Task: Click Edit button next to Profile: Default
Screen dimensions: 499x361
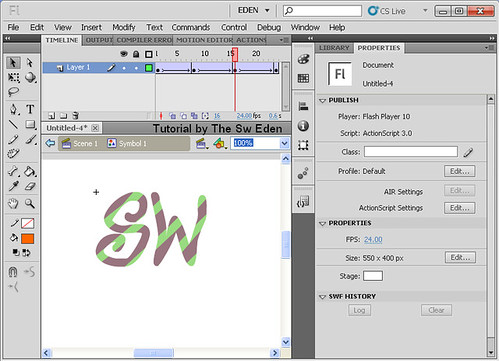Action: 460,171
